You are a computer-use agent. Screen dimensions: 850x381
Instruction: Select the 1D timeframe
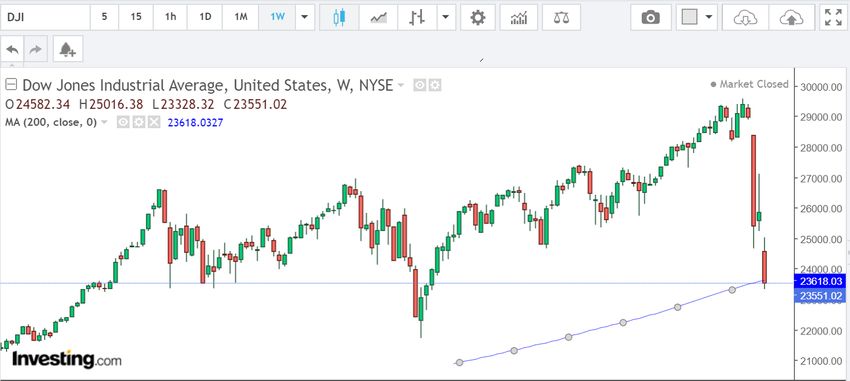pyautogui.click(x=205, y=17)
